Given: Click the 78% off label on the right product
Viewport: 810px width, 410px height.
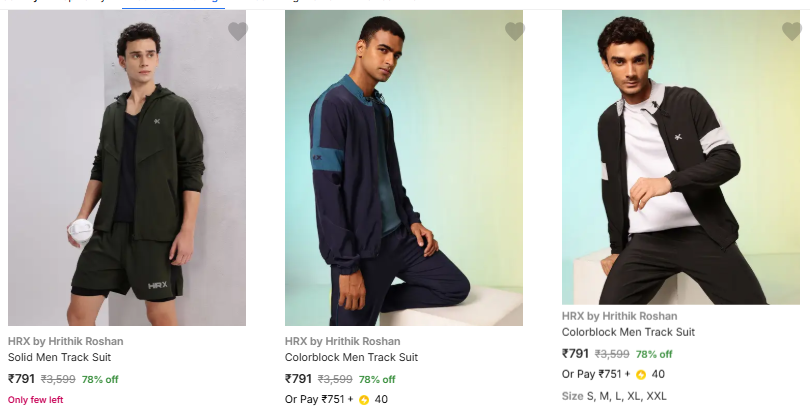Looking at the screenshot, I should click(654, 354).
